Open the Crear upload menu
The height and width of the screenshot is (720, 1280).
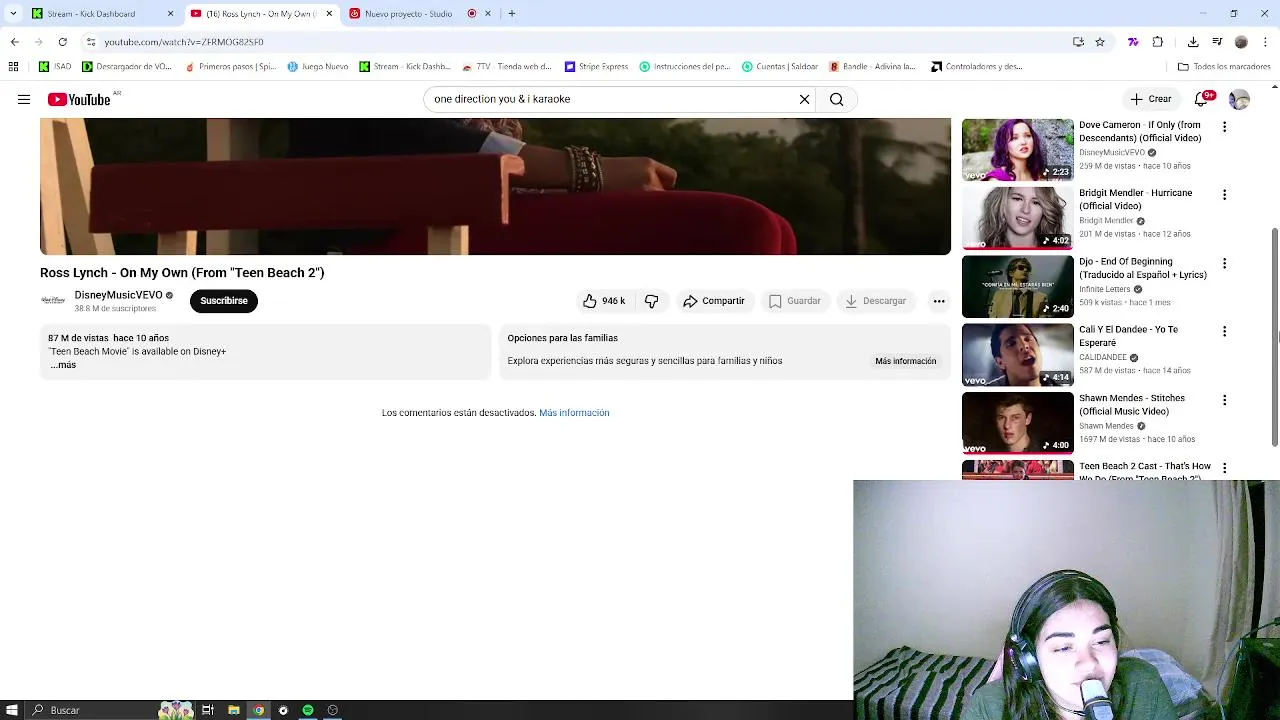(1151, 99)
